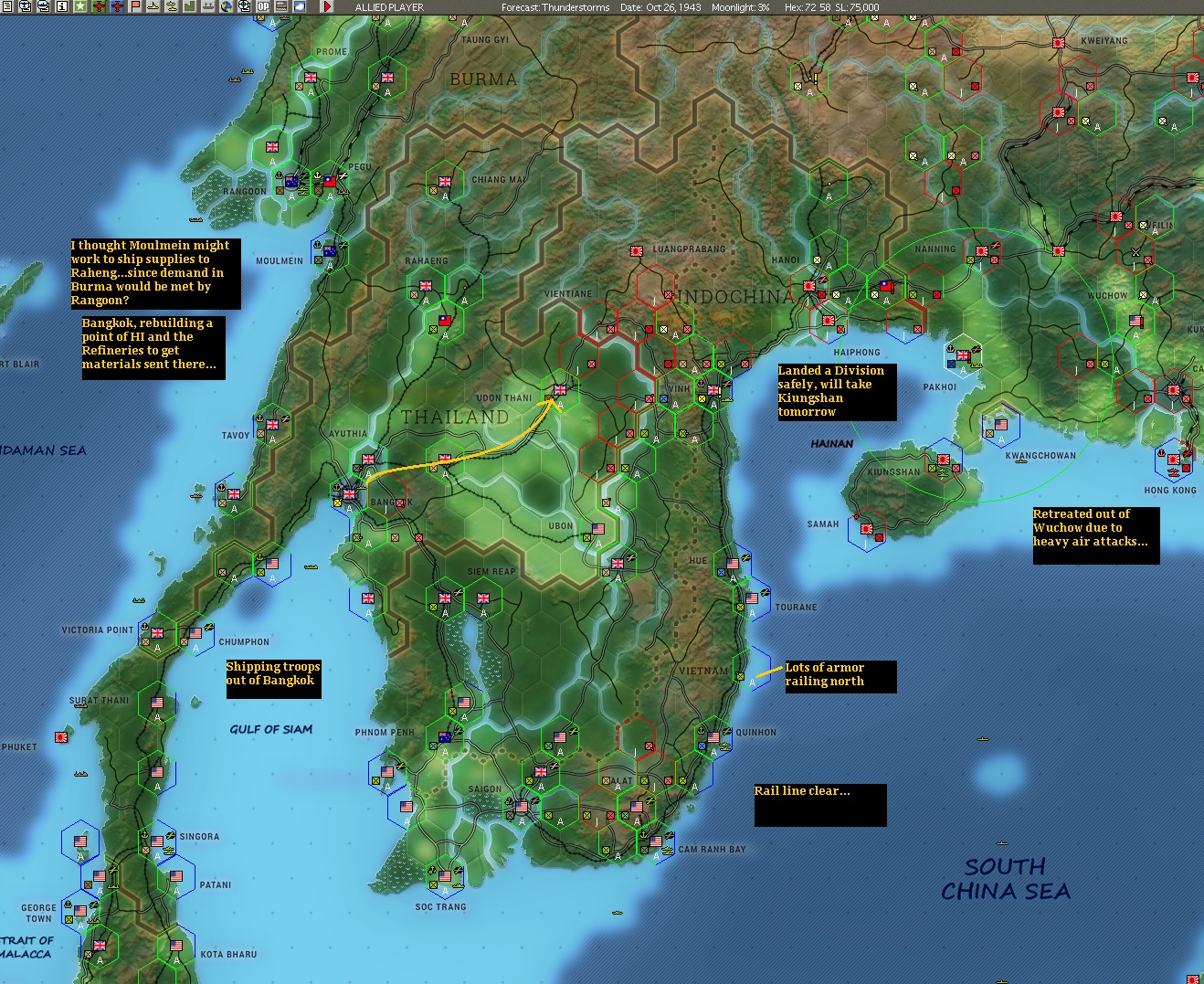Click the cloud weather toolbar icon
The height and width of the screenshot is (984, 1204).
[x=300, y=6]
